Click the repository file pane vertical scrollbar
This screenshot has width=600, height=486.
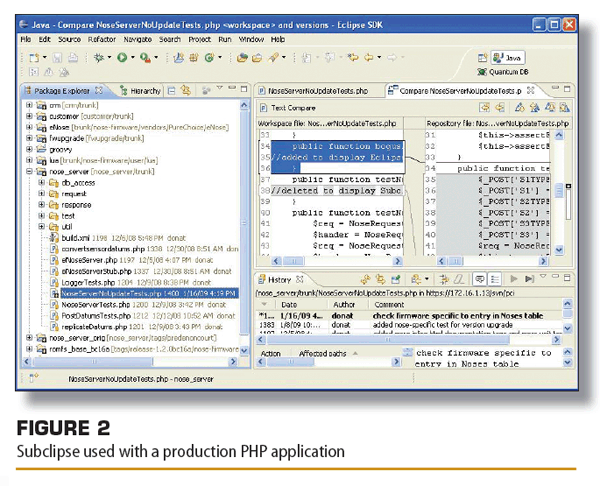coord(559,192)
